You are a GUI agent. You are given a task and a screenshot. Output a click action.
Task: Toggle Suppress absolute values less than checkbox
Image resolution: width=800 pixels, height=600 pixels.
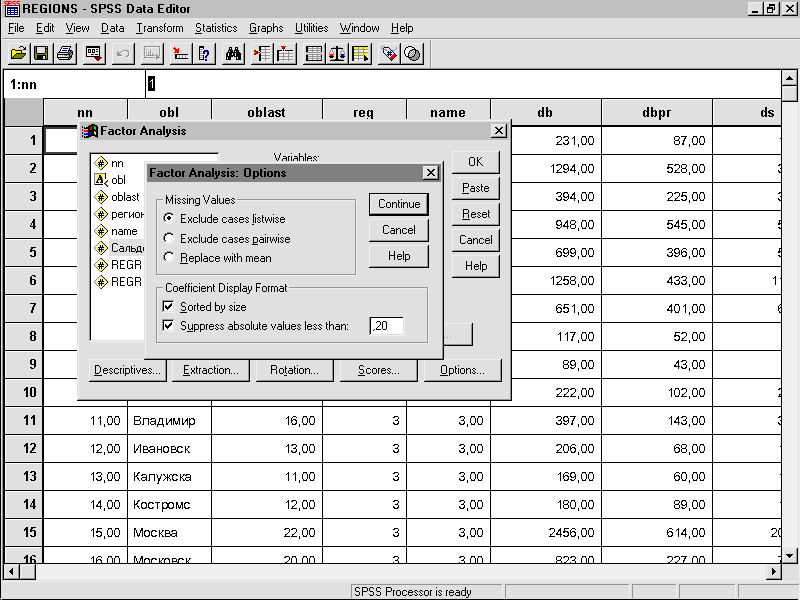(168, 326)
